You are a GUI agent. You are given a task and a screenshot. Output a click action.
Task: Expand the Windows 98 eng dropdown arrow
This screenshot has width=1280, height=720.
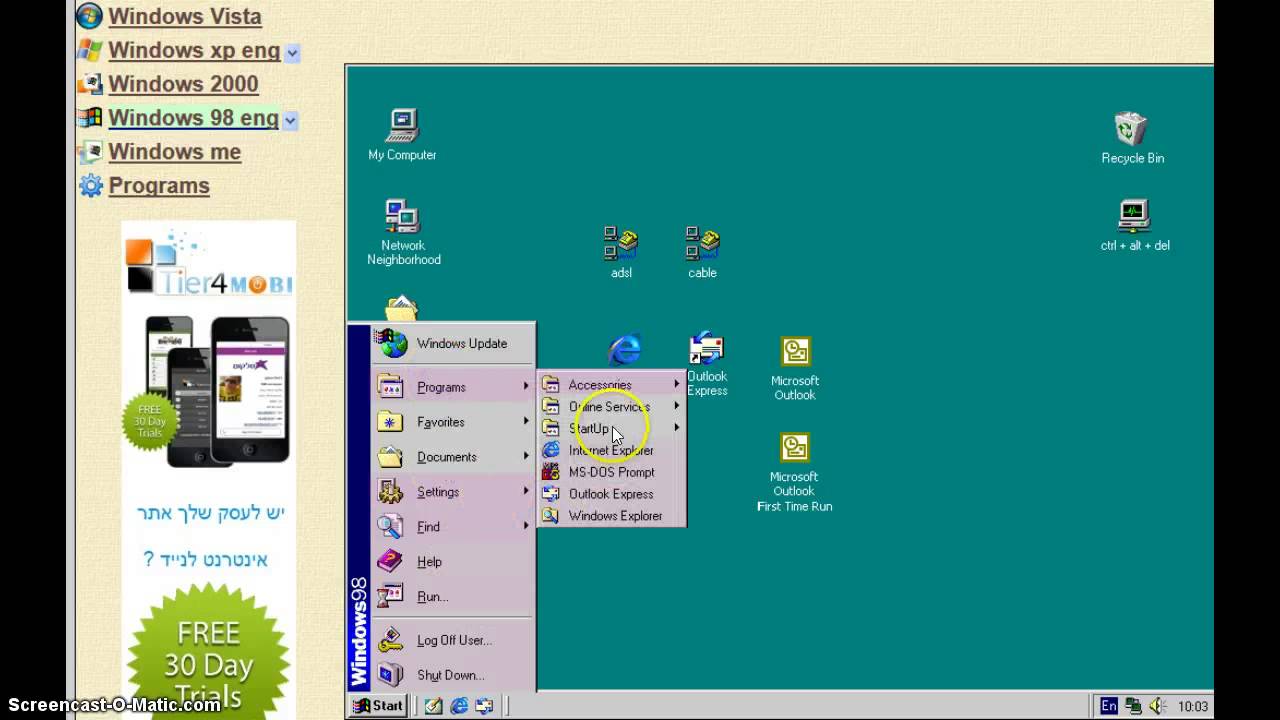(x=290, y=120)
